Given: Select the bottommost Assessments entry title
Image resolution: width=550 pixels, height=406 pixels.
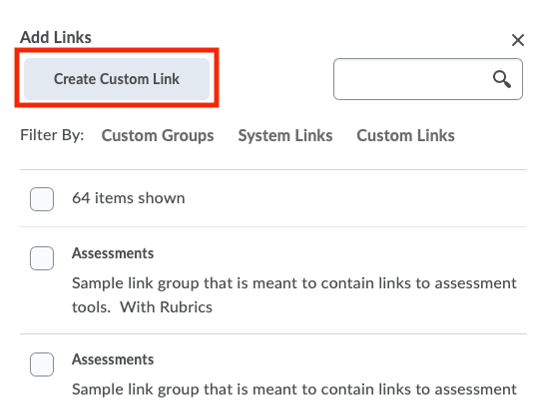Looking at the screenshot, I should pyautogui.click(x=113, y=359).
